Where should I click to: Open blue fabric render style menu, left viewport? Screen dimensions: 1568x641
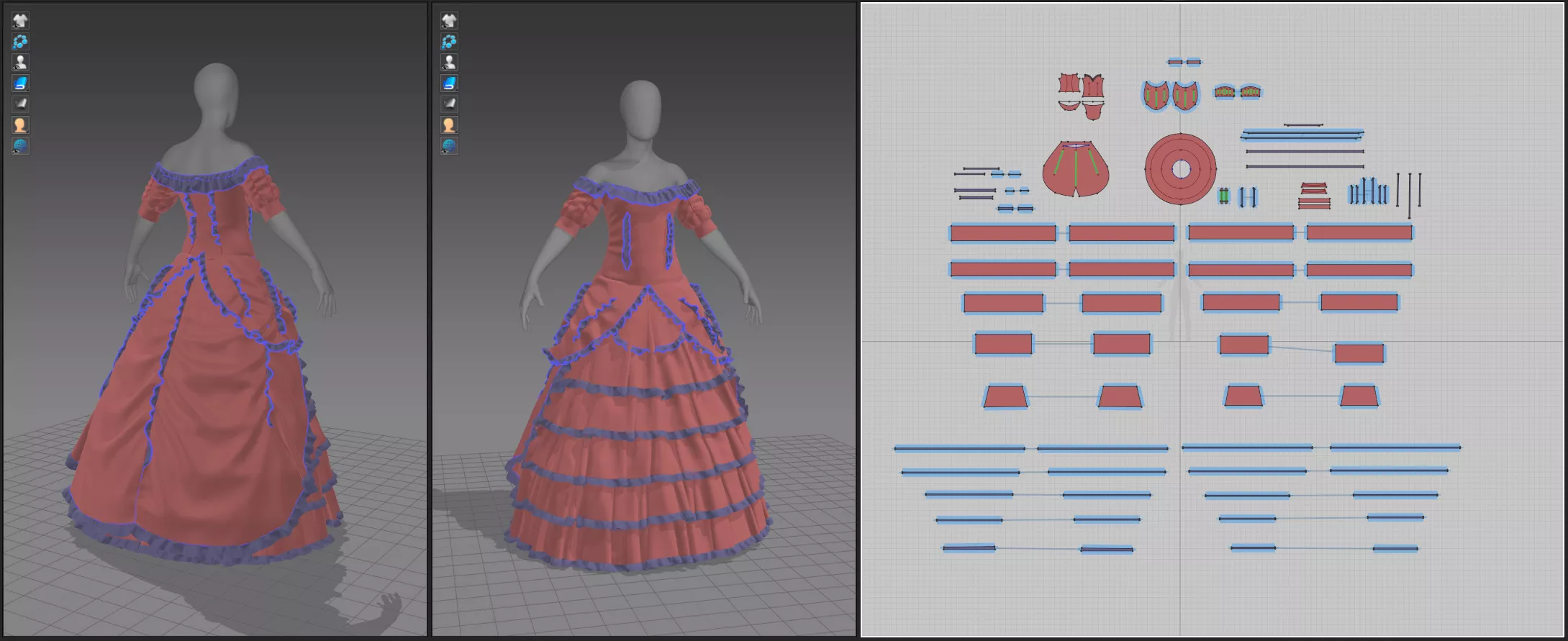20,83
